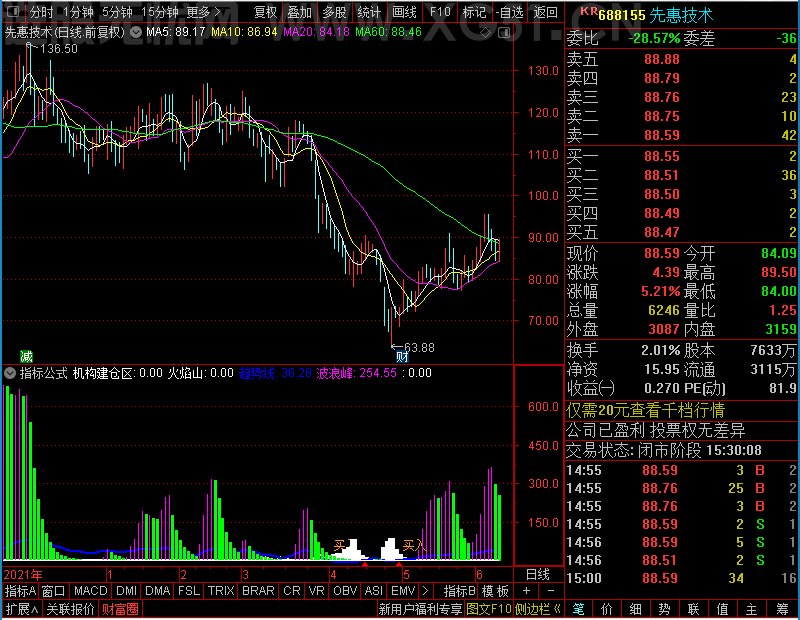This screenshot has width=800, height=620.
Task: Select the DMI indicator
Action: point(126,591)
